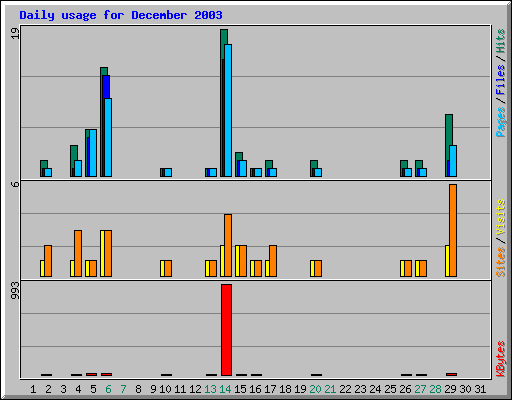Click the 'Daily usage for December 2003' title
Image resolution: width=512 pixels, height=400 pixels.
pos(121,15)
